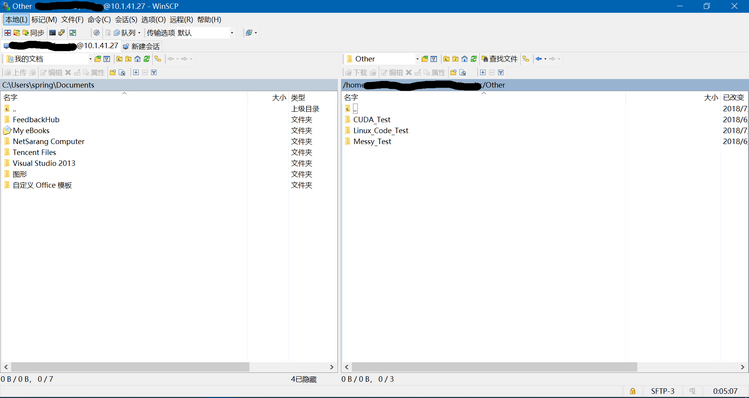Viewport: 749px width, 398px height.
Task: Go to local parent directory icon
Action: pos(119,59)
